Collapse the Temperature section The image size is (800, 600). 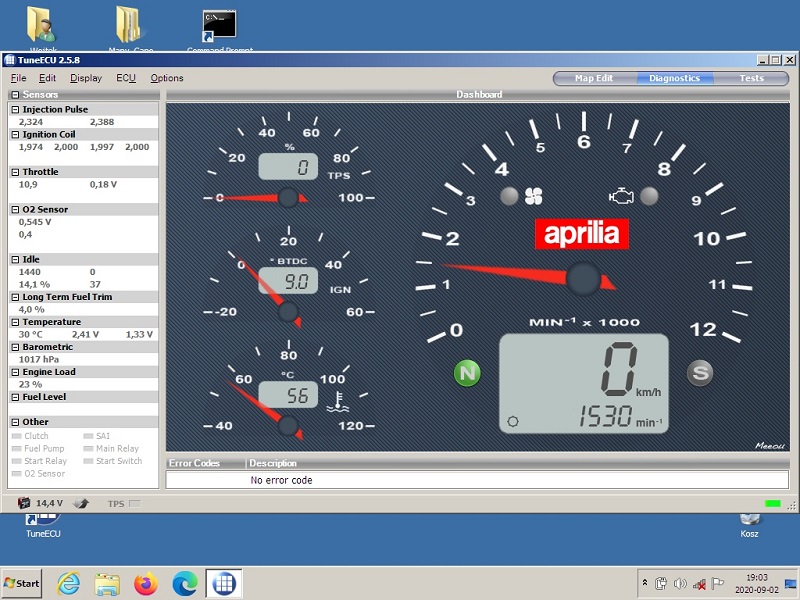[x=15, y=322]
